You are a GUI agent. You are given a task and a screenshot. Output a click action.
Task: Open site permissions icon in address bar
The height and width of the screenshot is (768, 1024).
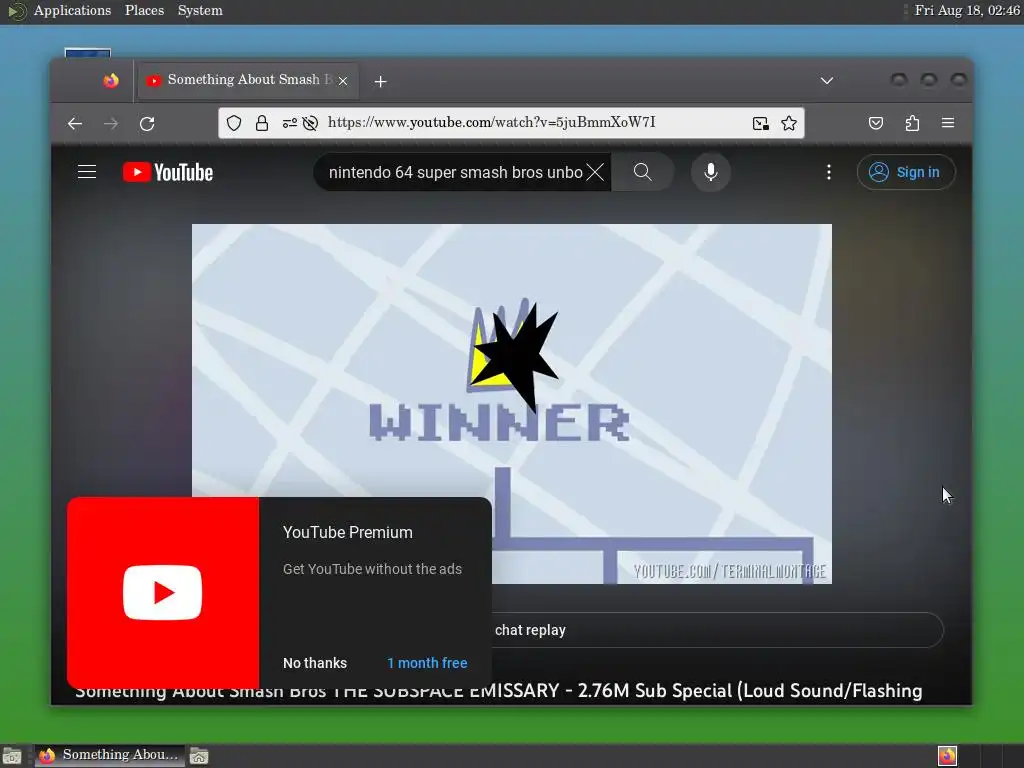point(289,123)
